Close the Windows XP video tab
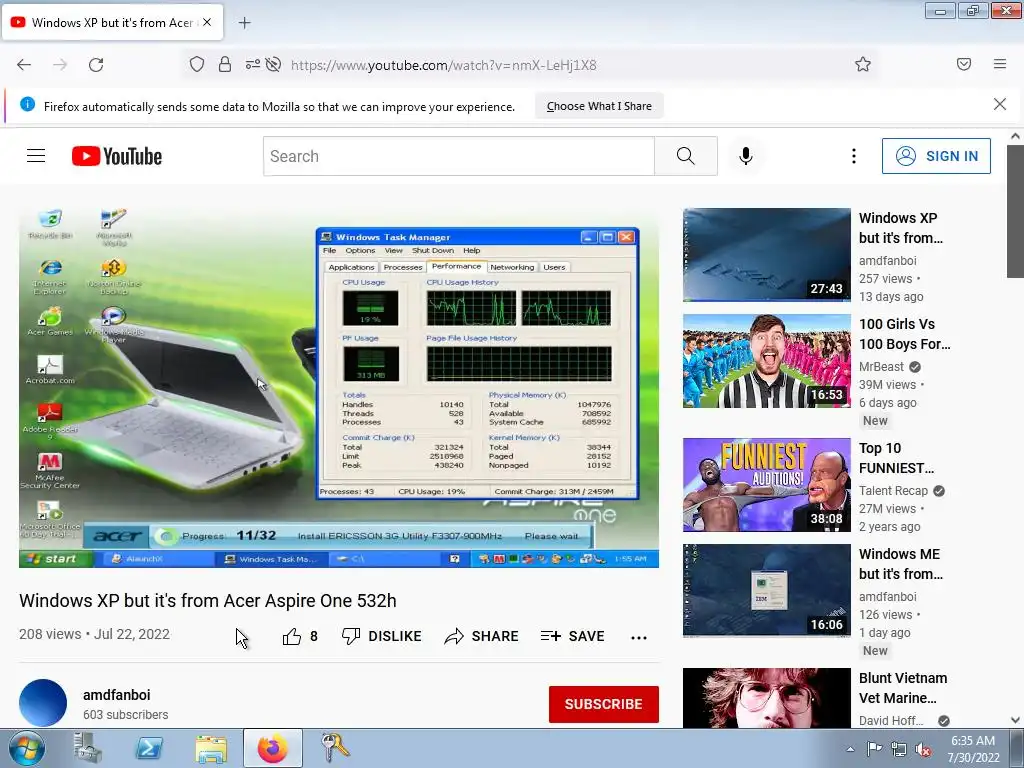 point(207,22)
